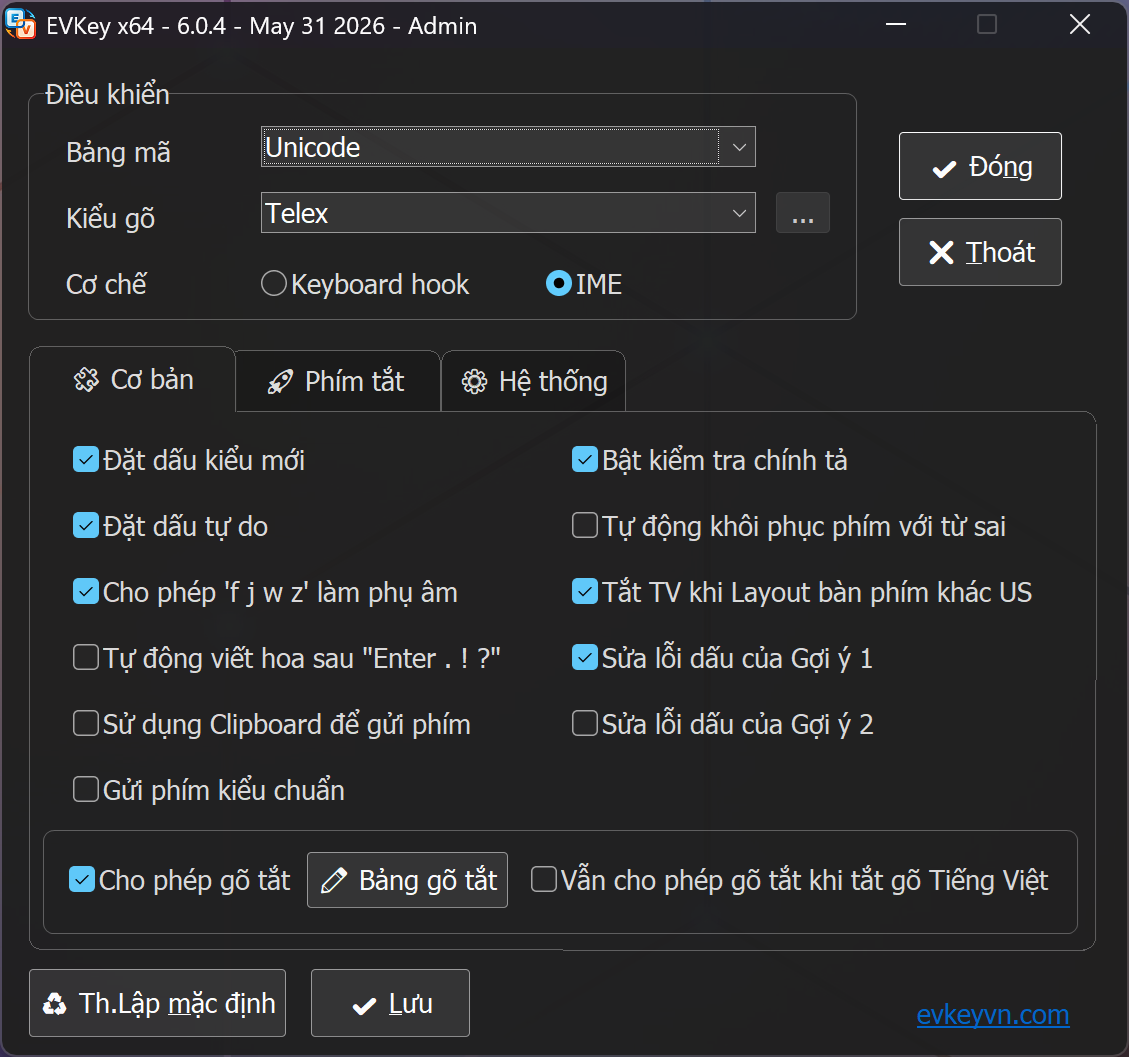The width and height of the screenshot is (1129, 1057).
Task: Click the rocket icon on Phím tắt tab
Action: tap(280, 382)
